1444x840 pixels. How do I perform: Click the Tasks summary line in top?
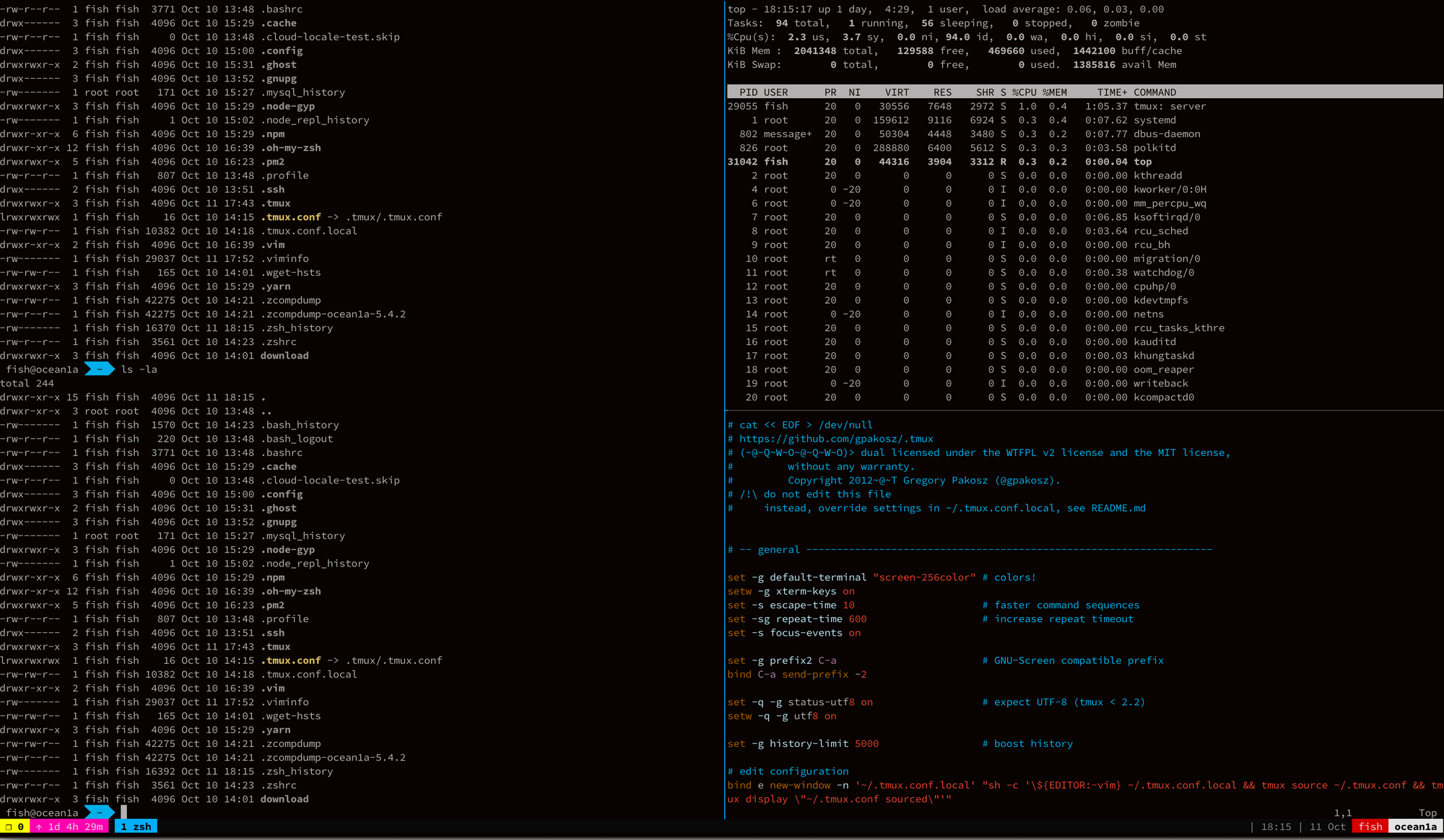click(x=934, y=23)
